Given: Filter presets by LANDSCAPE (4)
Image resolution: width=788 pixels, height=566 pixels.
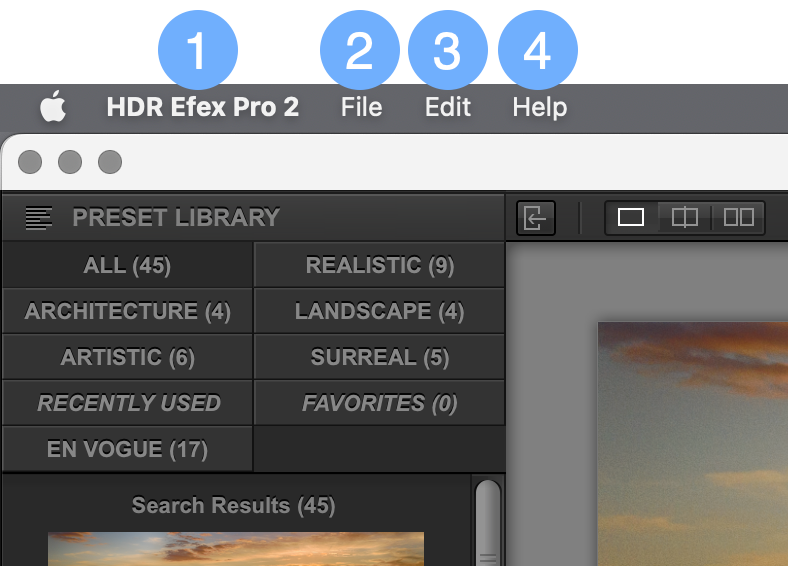Looking at the screenshot, I should [379, 311].
